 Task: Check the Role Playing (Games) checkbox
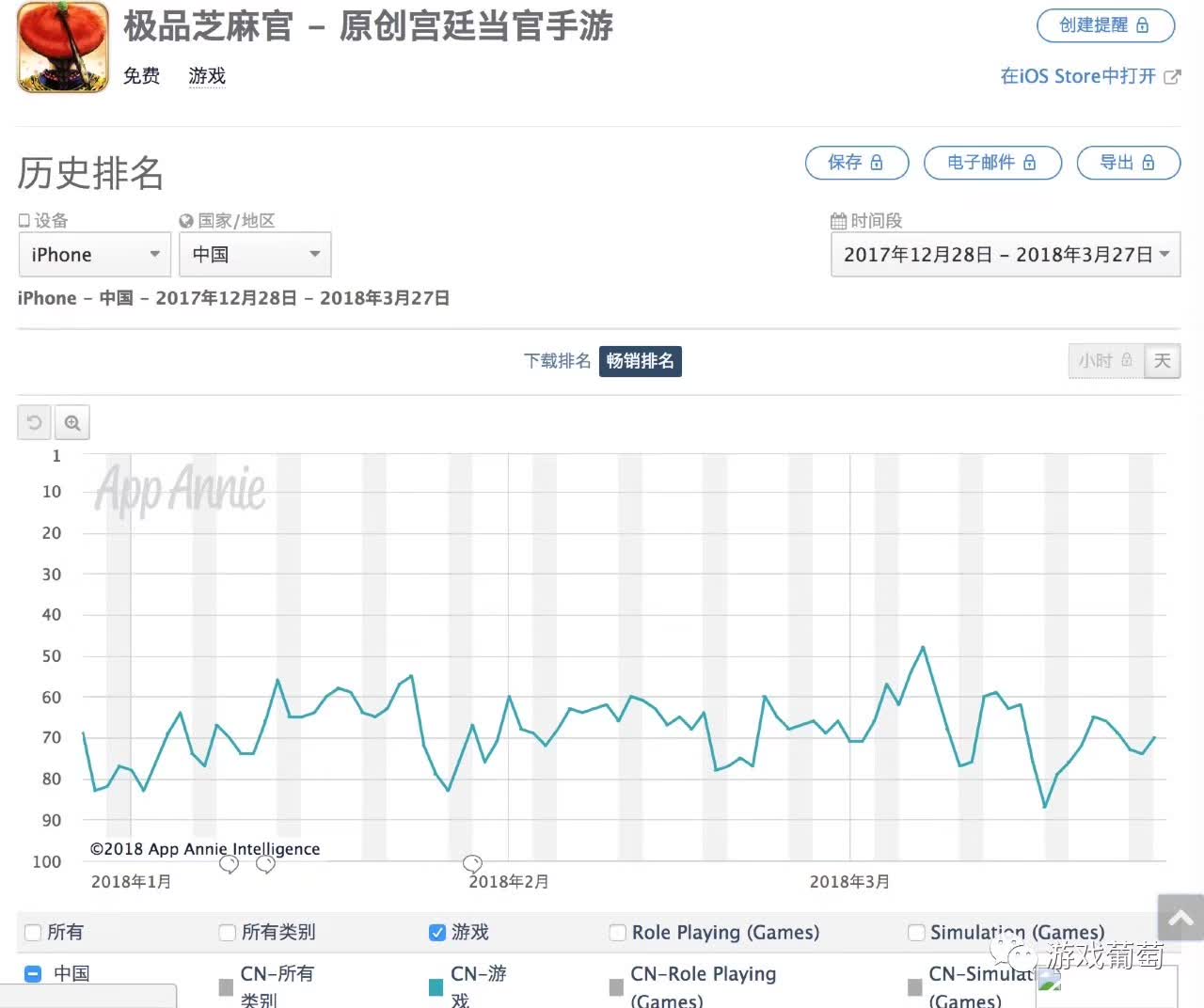pyautogui.click(x=618, y=933)
